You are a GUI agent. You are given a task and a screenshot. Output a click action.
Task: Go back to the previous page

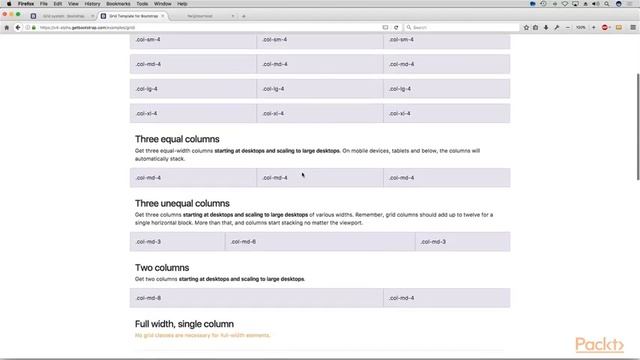18,27
